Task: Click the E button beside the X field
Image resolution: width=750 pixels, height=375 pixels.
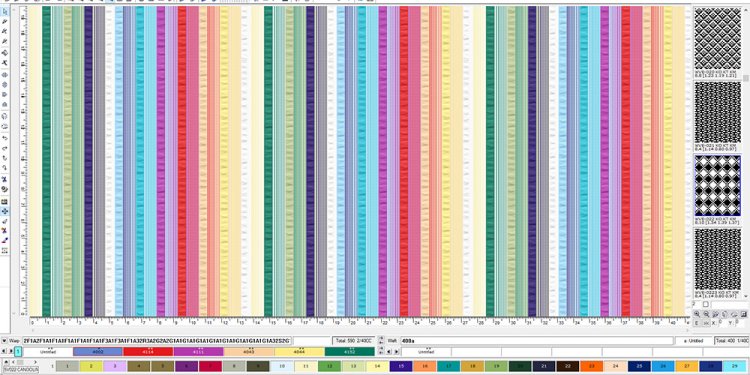Action: point(696,323)
